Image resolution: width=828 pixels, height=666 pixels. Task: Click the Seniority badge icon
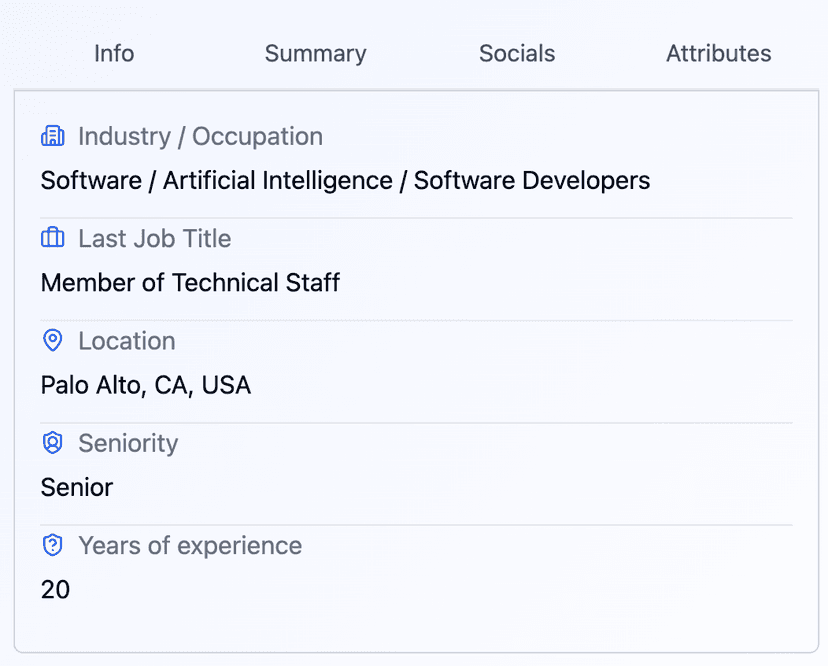pos(52,443)
